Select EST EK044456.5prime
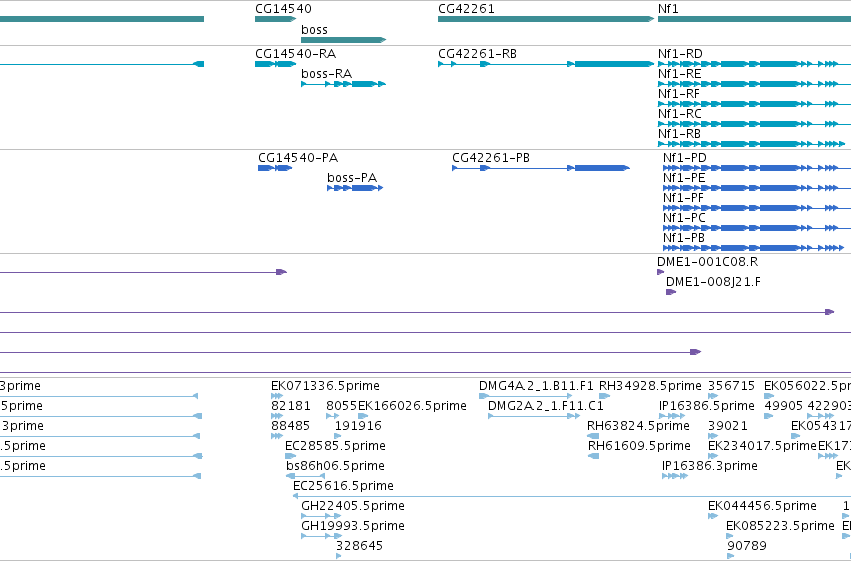The image size is (851, 561). [x=713, y=517]
